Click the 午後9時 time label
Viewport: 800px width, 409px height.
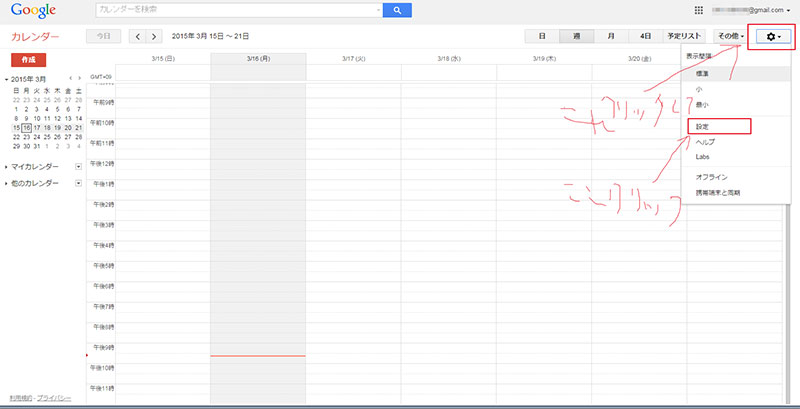pos(104,347)
